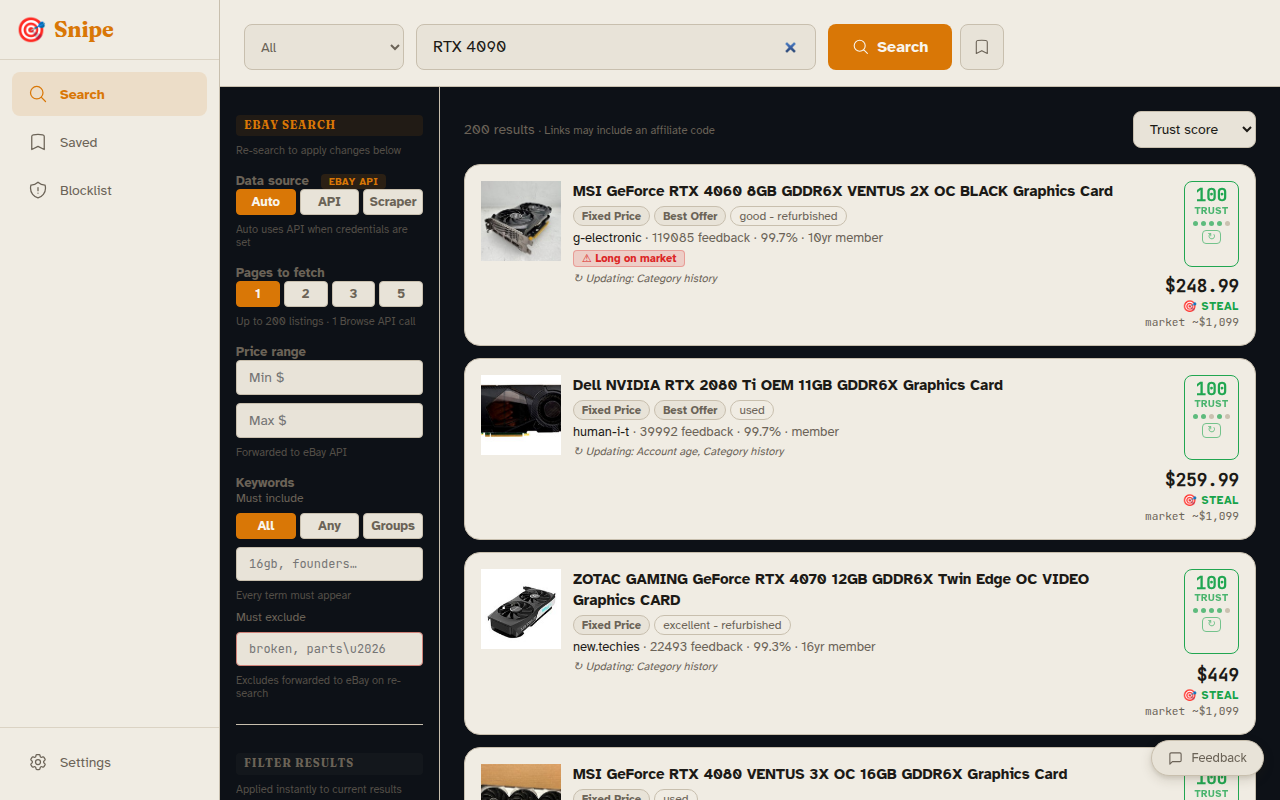1280x800 pixels.
Task: Open the Snipe logo home icon
Action: [x=30, y=30]
